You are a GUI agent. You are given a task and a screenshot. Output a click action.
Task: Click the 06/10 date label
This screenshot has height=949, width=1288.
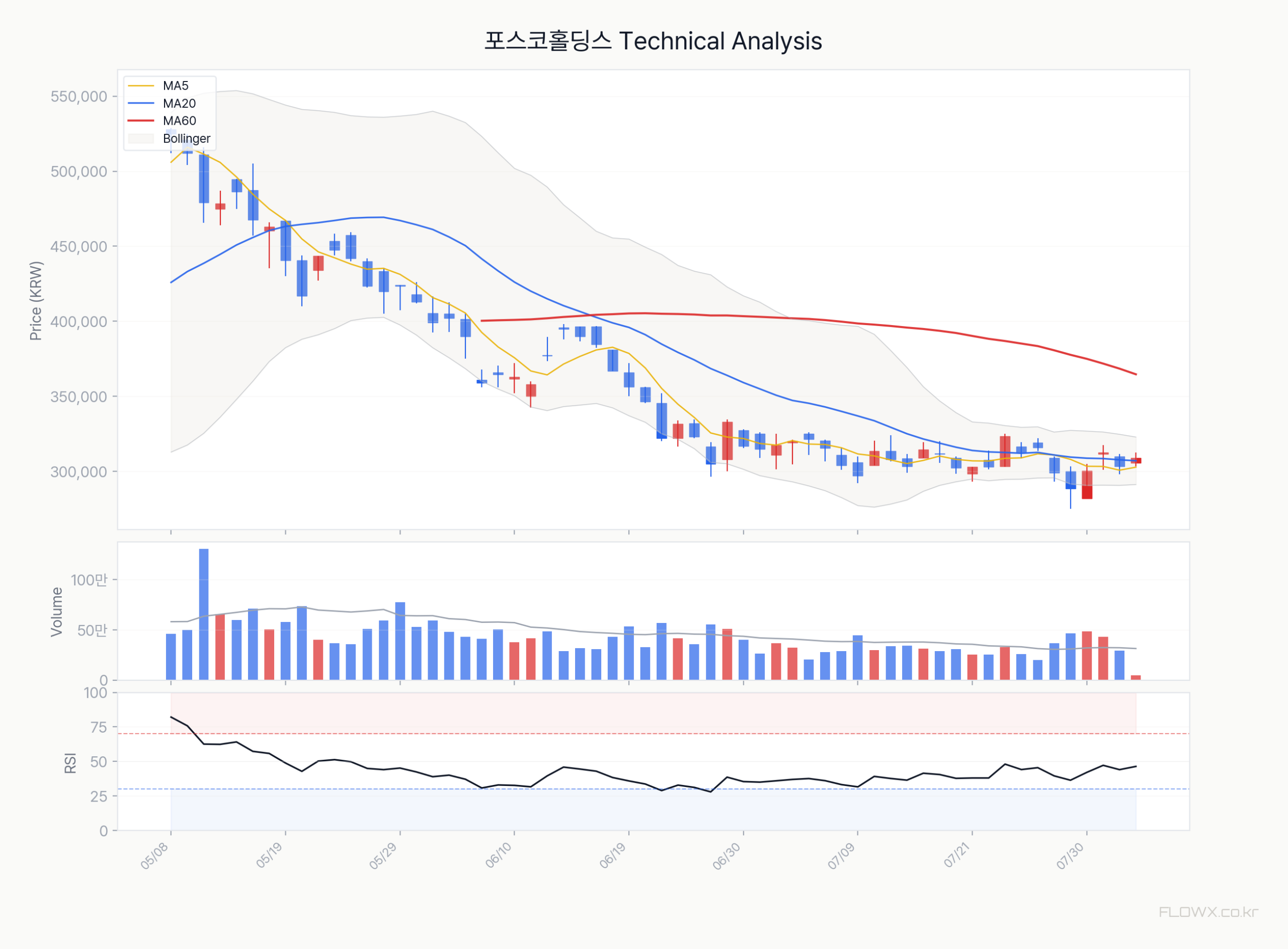[x=499, y=855]
